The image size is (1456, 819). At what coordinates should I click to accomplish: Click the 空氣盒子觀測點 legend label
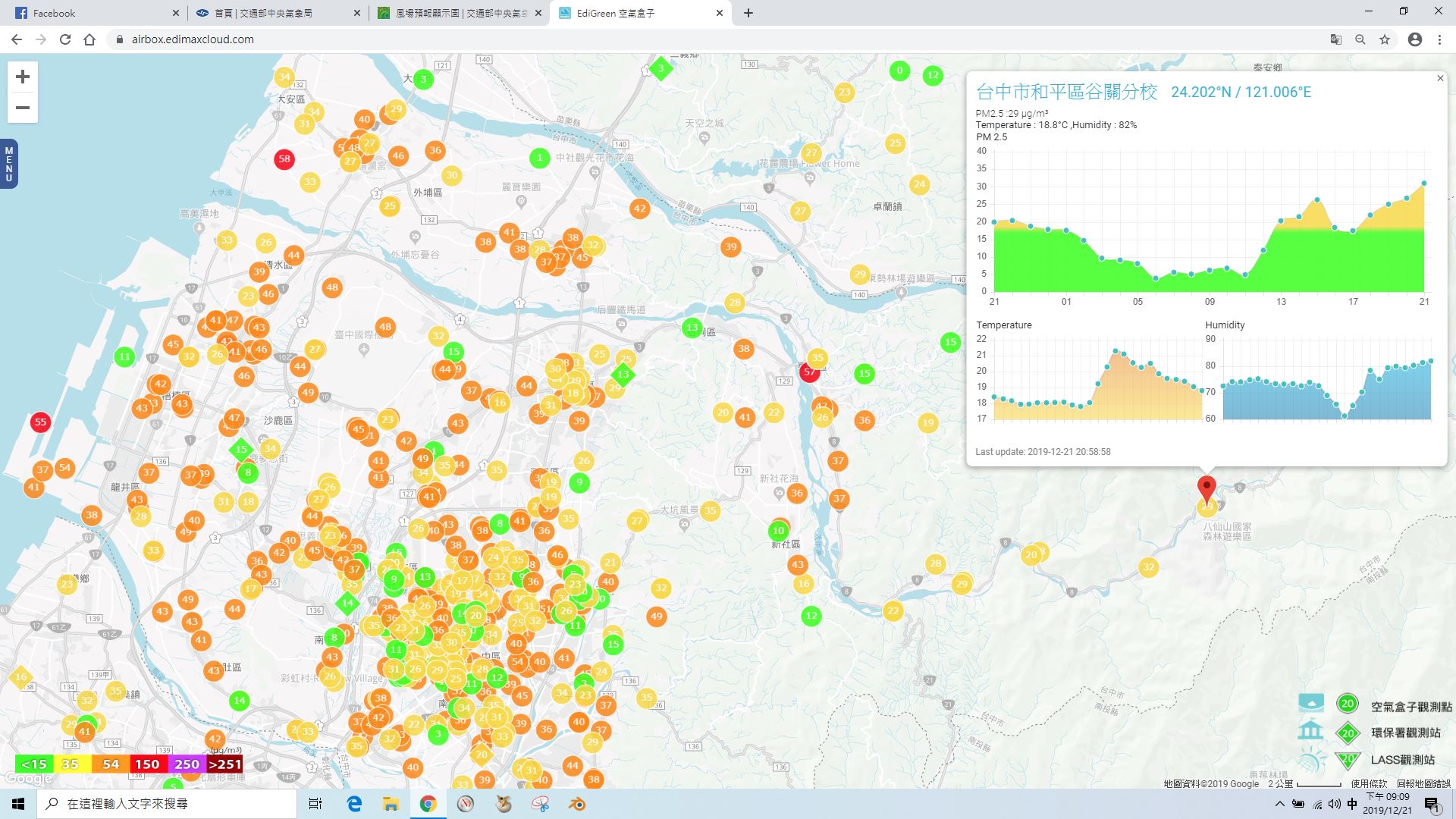pyautogui.click(x=1411, y=706)
